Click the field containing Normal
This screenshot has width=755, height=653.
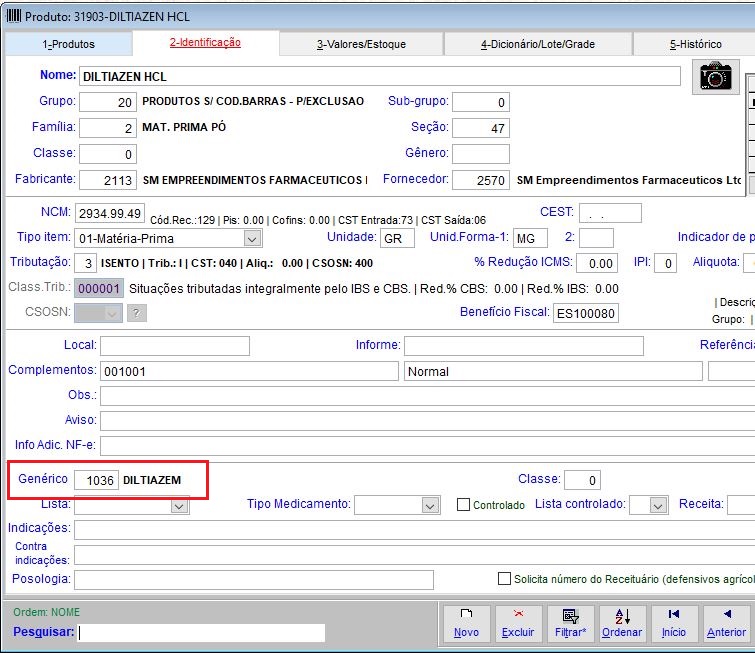point(553,371)
